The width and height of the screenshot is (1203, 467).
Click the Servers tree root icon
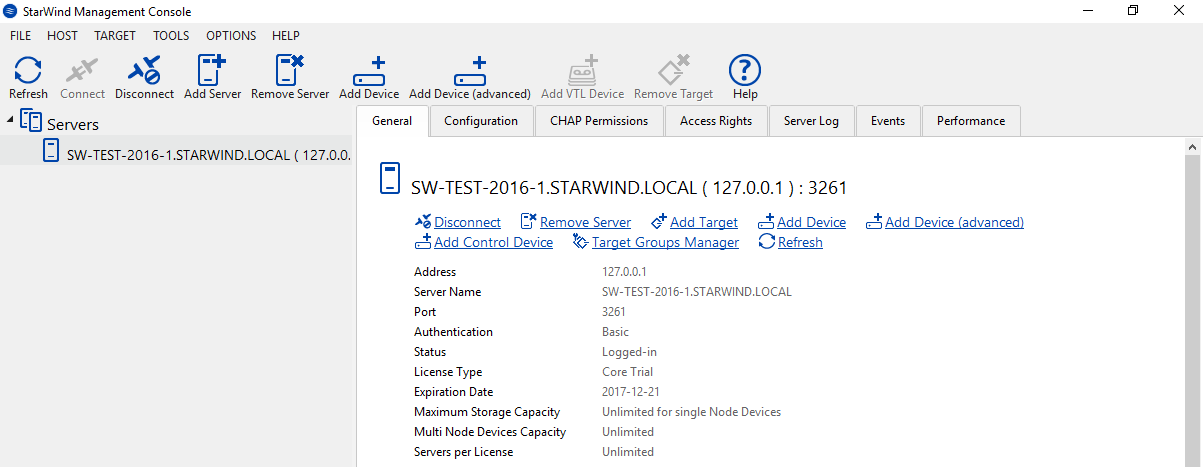31,122
